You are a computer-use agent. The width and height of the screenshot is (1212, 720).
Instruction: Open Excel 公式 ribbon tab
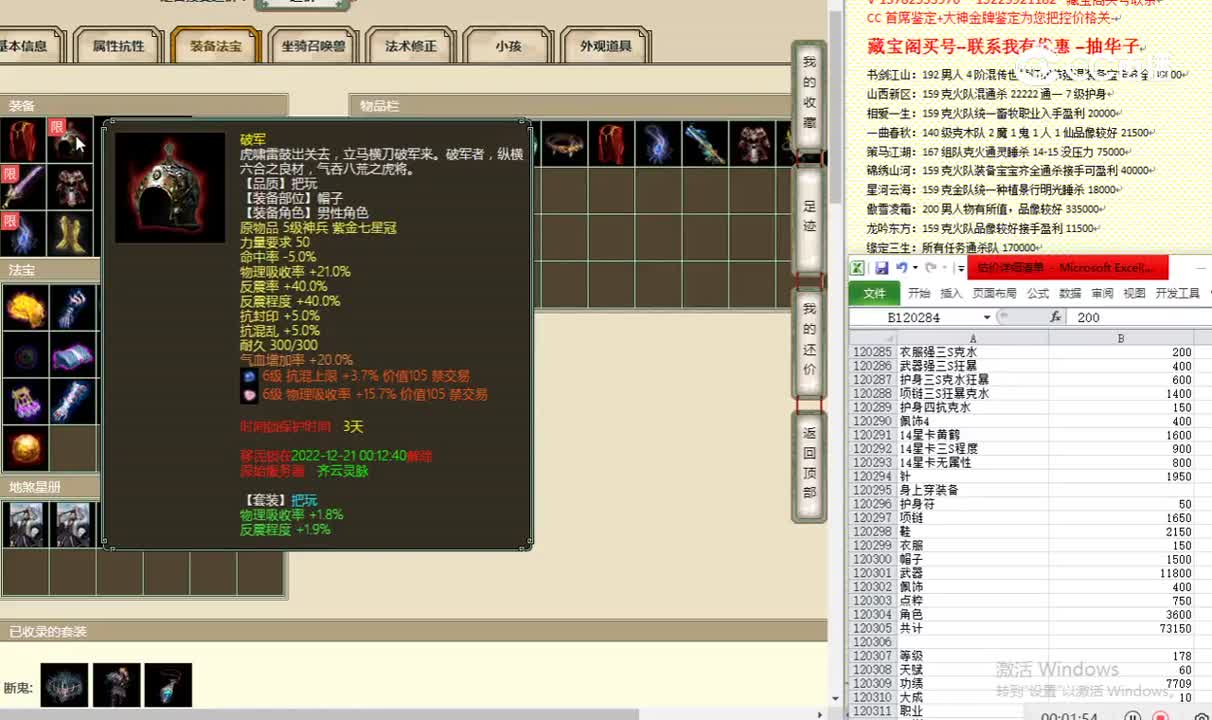point(1038,293)
